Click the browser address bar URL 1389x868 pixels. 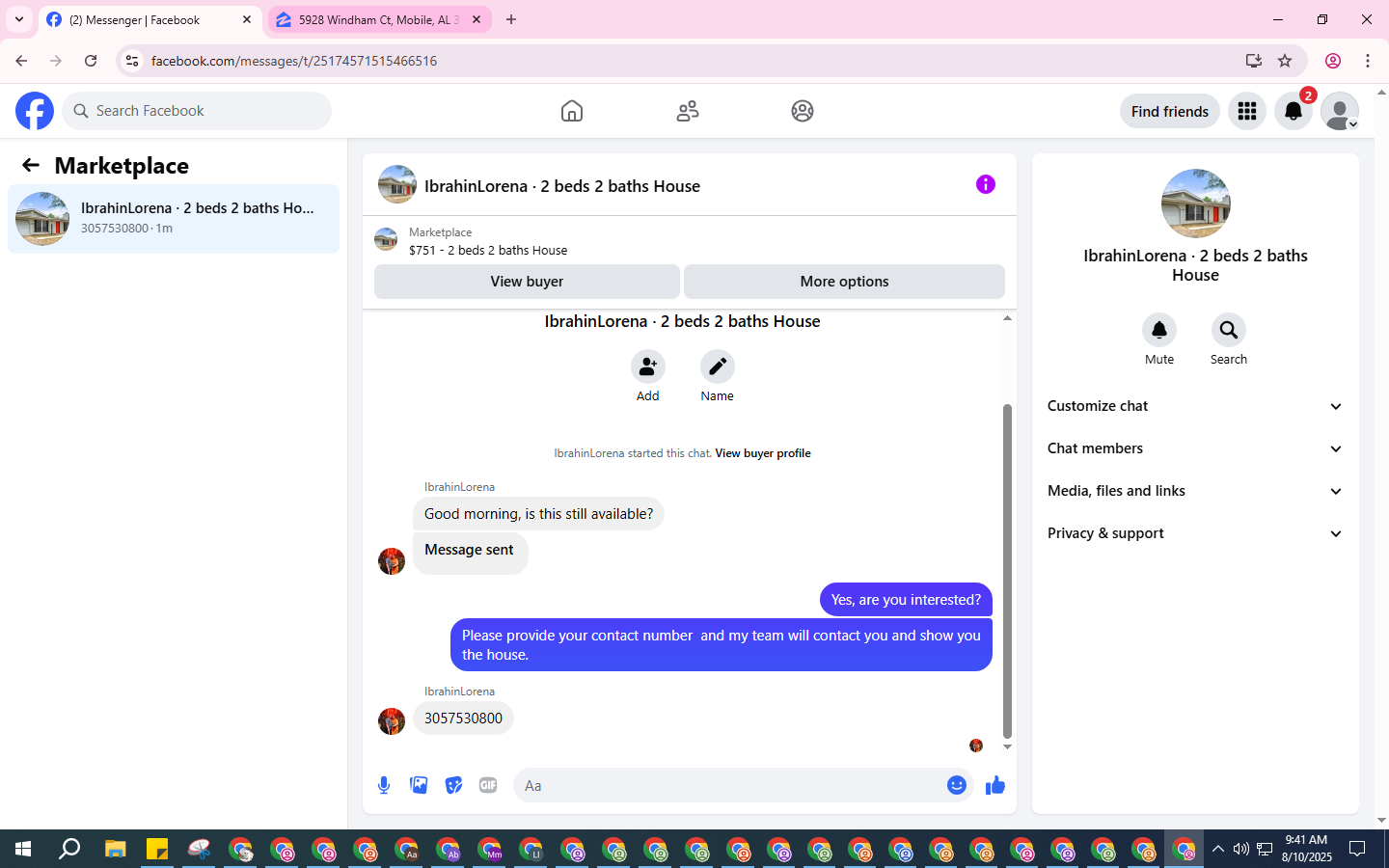294,61
